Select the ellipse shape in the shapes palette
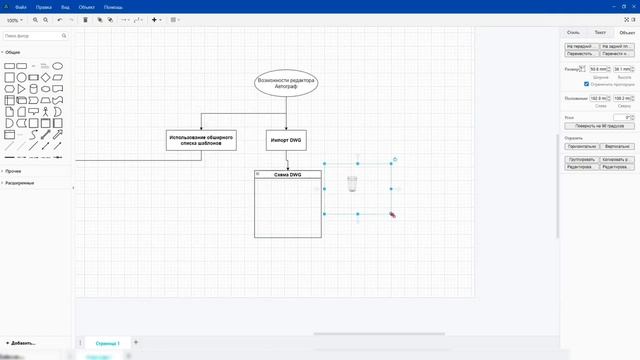 pos(58,66)
